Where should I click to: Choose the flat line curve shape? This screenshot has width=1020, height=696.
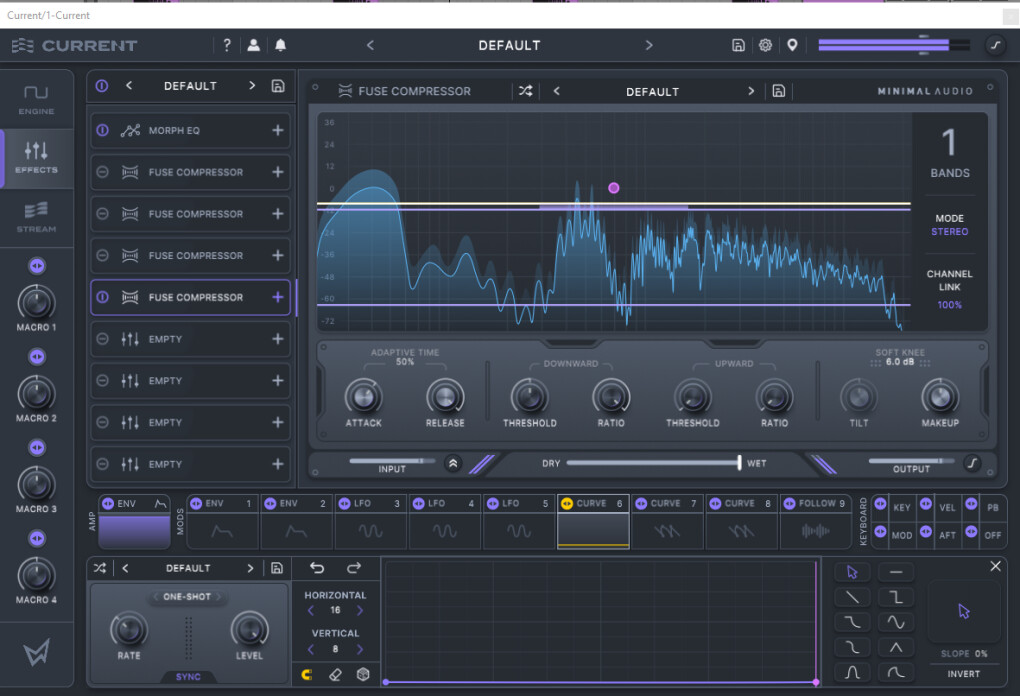[896, 572]
